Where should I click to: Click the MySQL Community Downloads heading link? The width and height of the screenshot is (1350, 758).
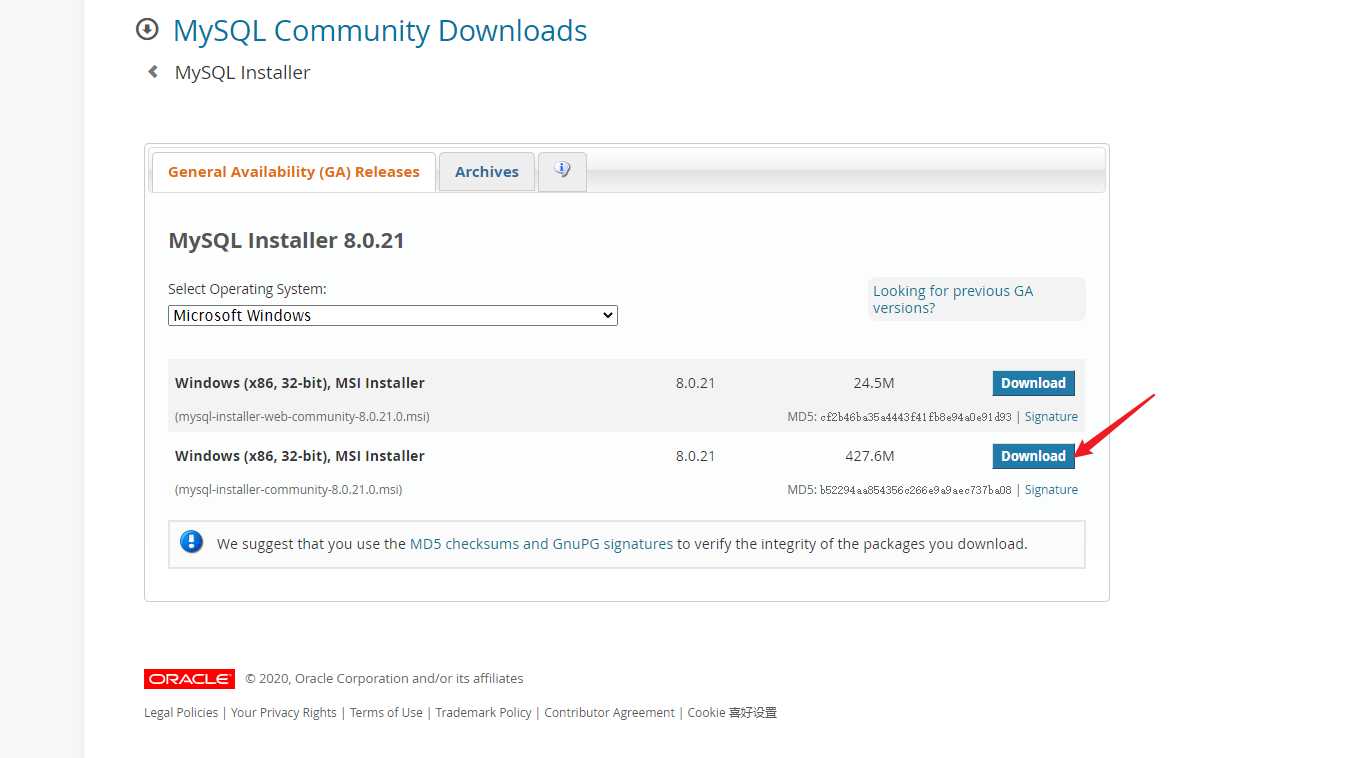380,31
